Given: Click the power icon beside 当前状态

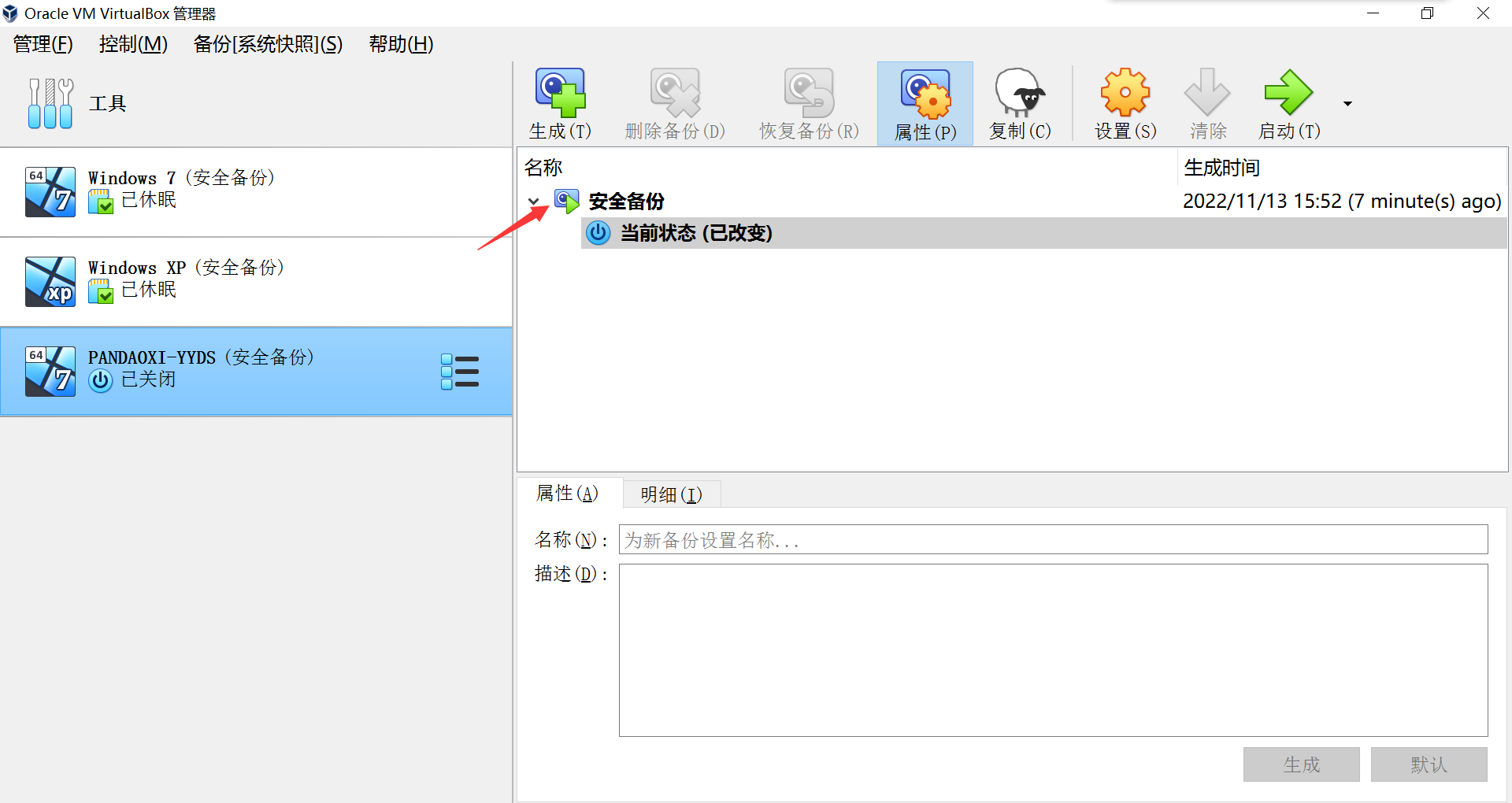Looking at the screenshot, I should click(598, 233).
